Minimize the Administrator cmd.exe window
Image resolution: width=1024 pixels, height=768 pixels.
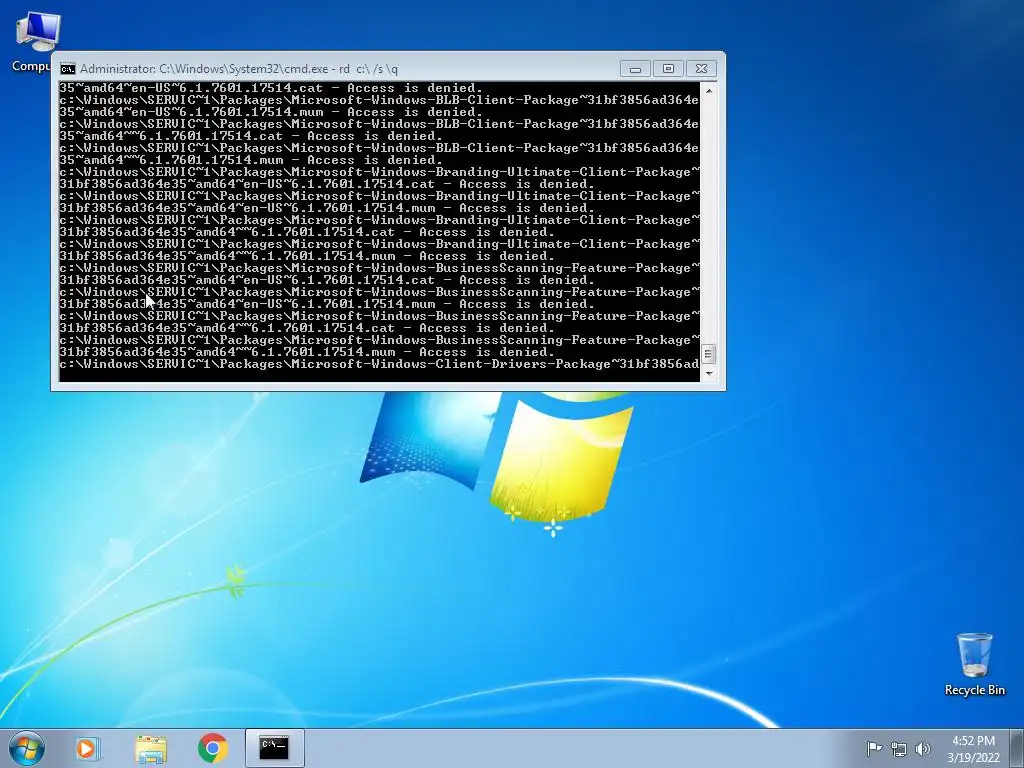(x=635, y=69)
